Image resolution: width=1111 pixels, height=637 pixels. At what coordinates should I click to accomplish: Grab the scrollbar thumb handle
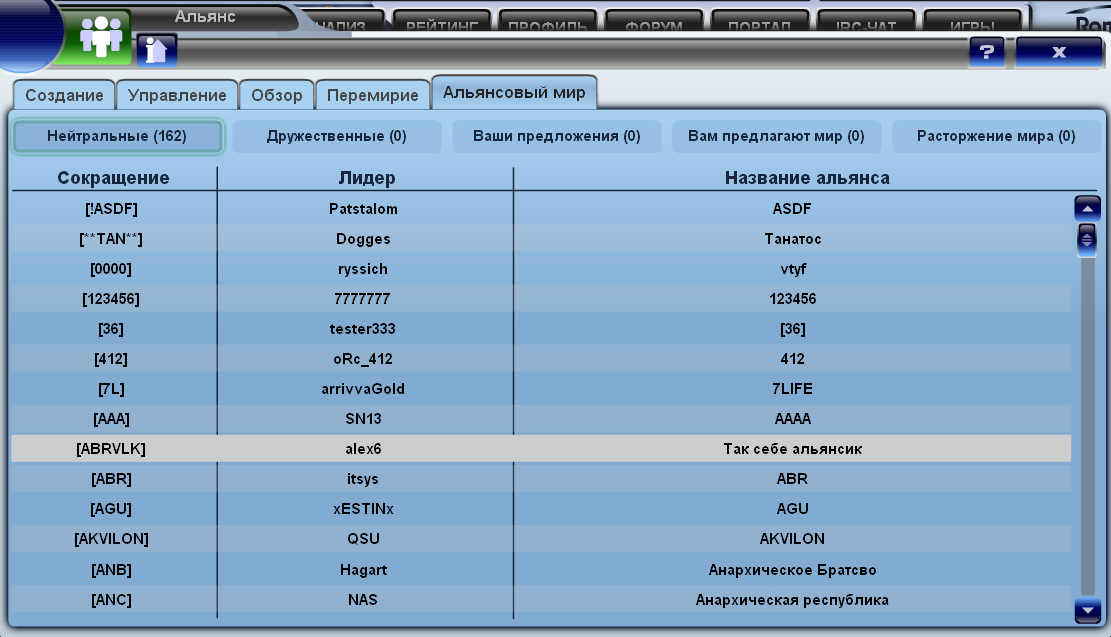[x=1086, y=239]
